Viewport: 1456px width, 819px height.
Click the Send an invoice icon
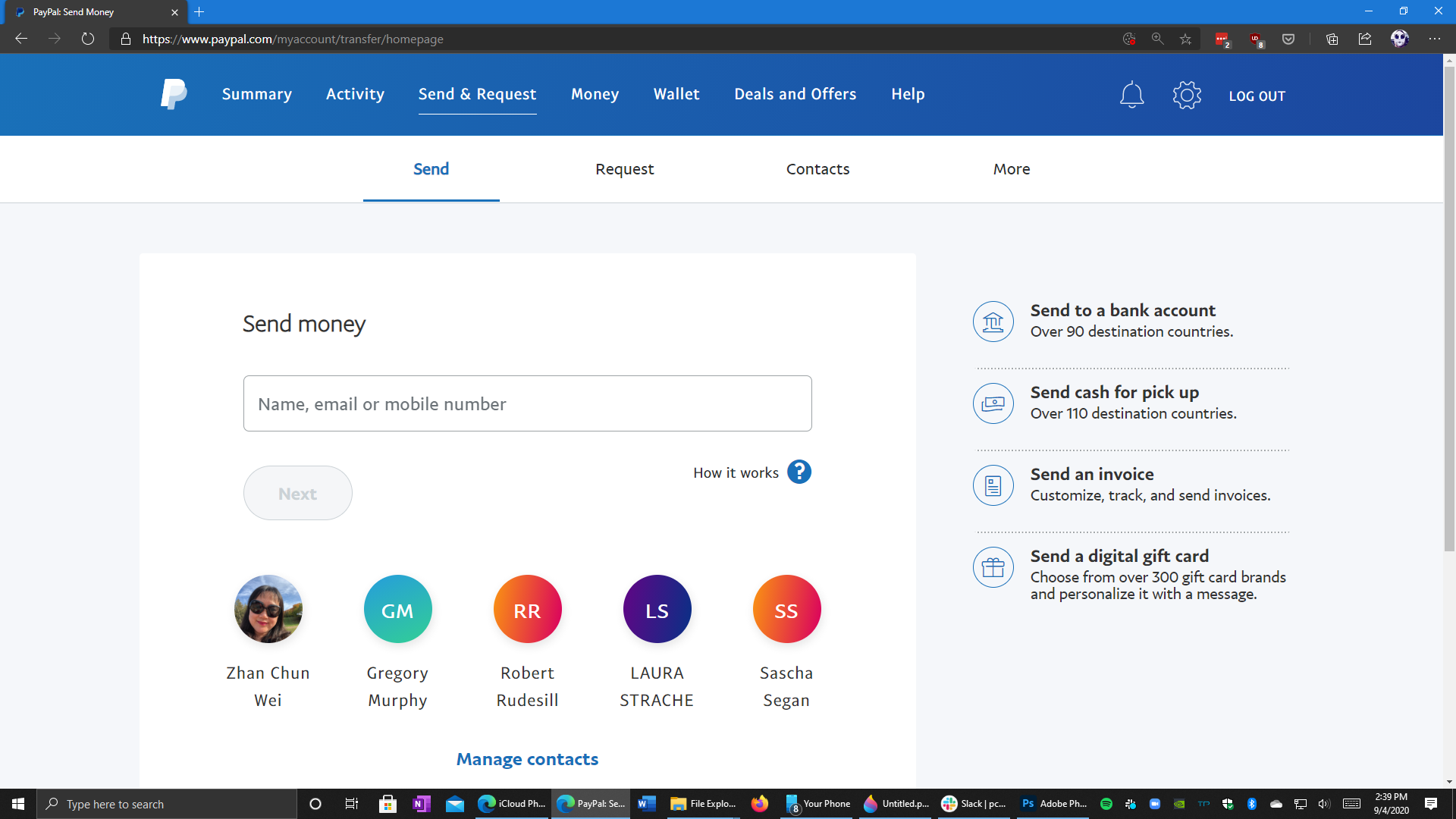[993, 484]
